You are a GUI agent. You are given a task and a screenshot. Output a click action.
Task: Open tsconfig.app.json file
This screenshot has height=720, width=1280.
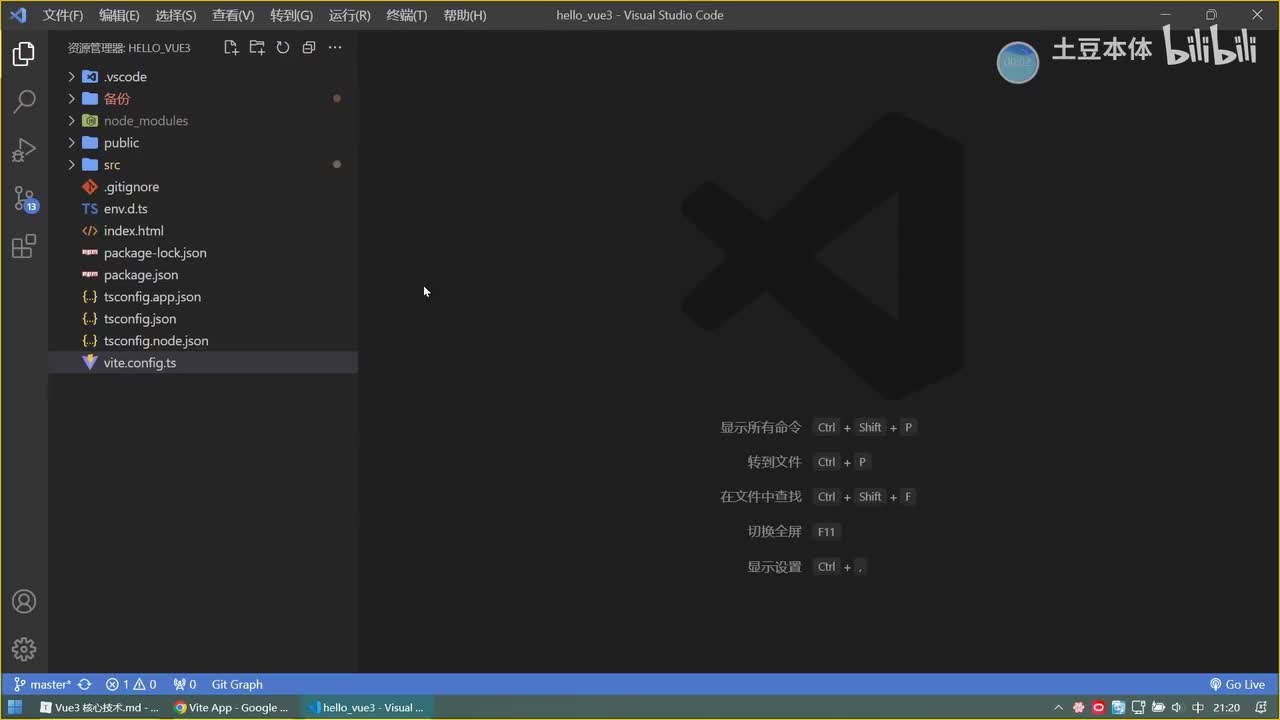tap(202, 296)
